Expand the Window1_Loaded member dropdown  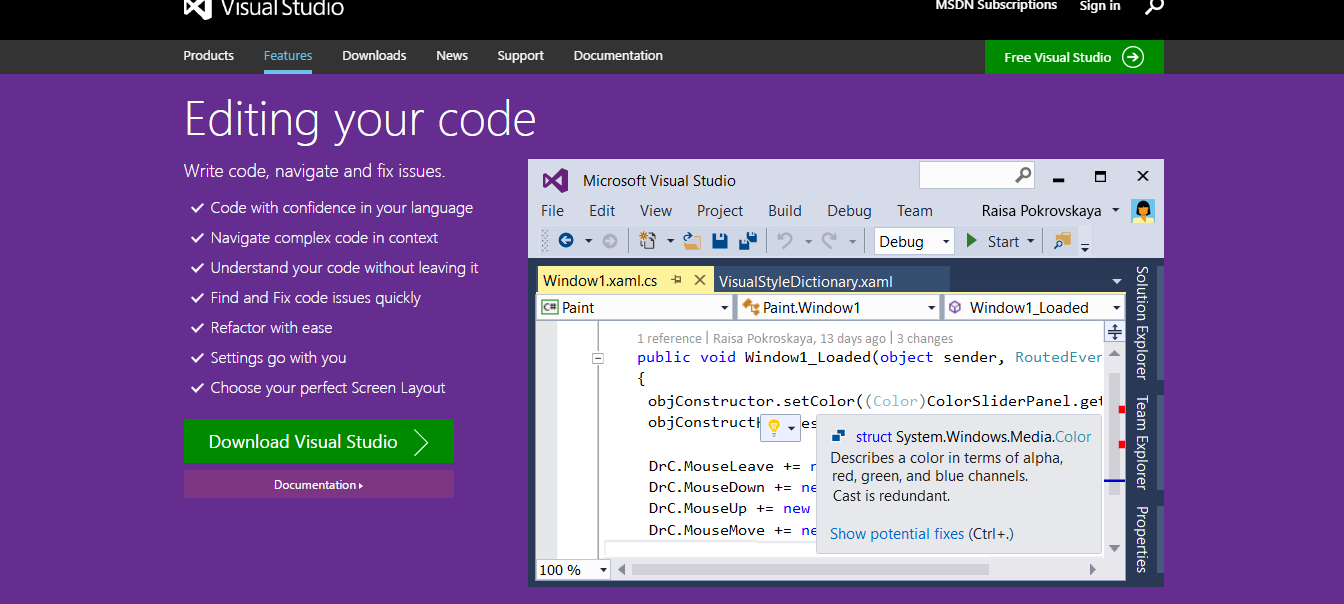1116,308
